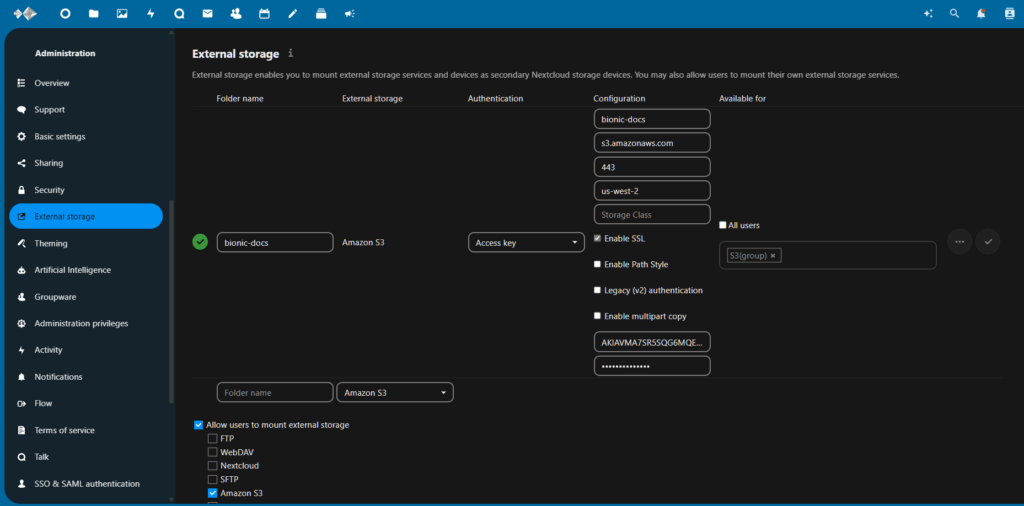Remove the S3(group) tag

click(773, 256)
